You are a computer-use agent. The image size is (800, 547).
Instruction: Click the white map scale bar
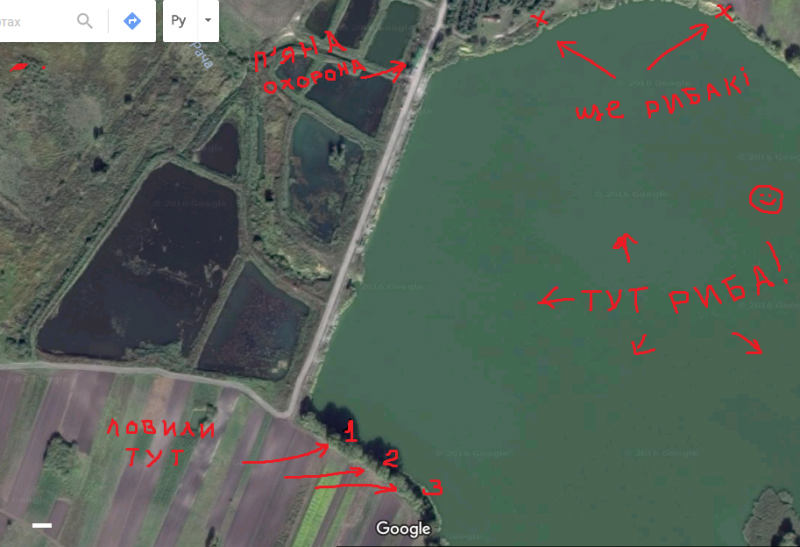42,525
